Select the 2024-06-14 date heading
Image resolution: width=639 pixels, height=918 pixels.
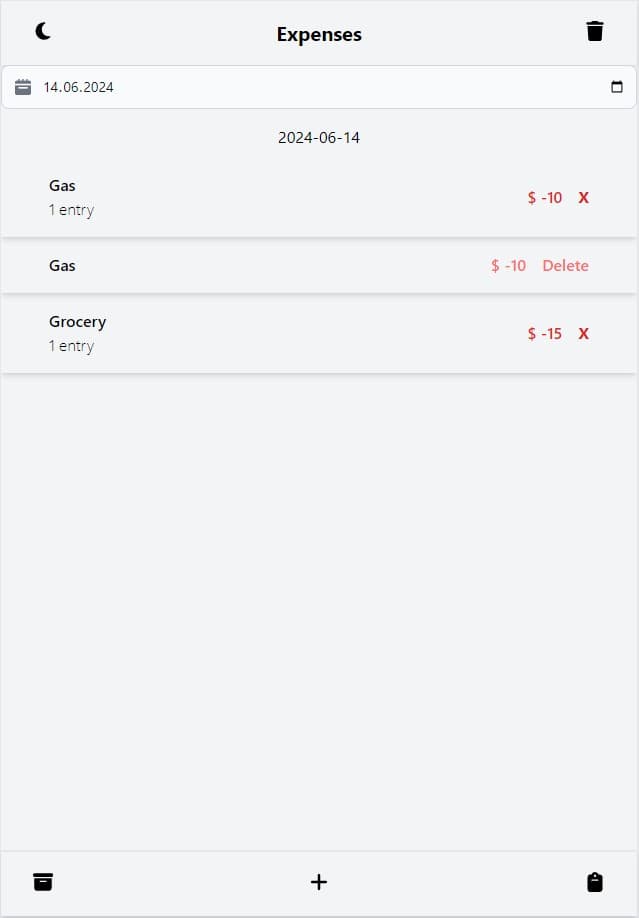click(x=319, y=137)
